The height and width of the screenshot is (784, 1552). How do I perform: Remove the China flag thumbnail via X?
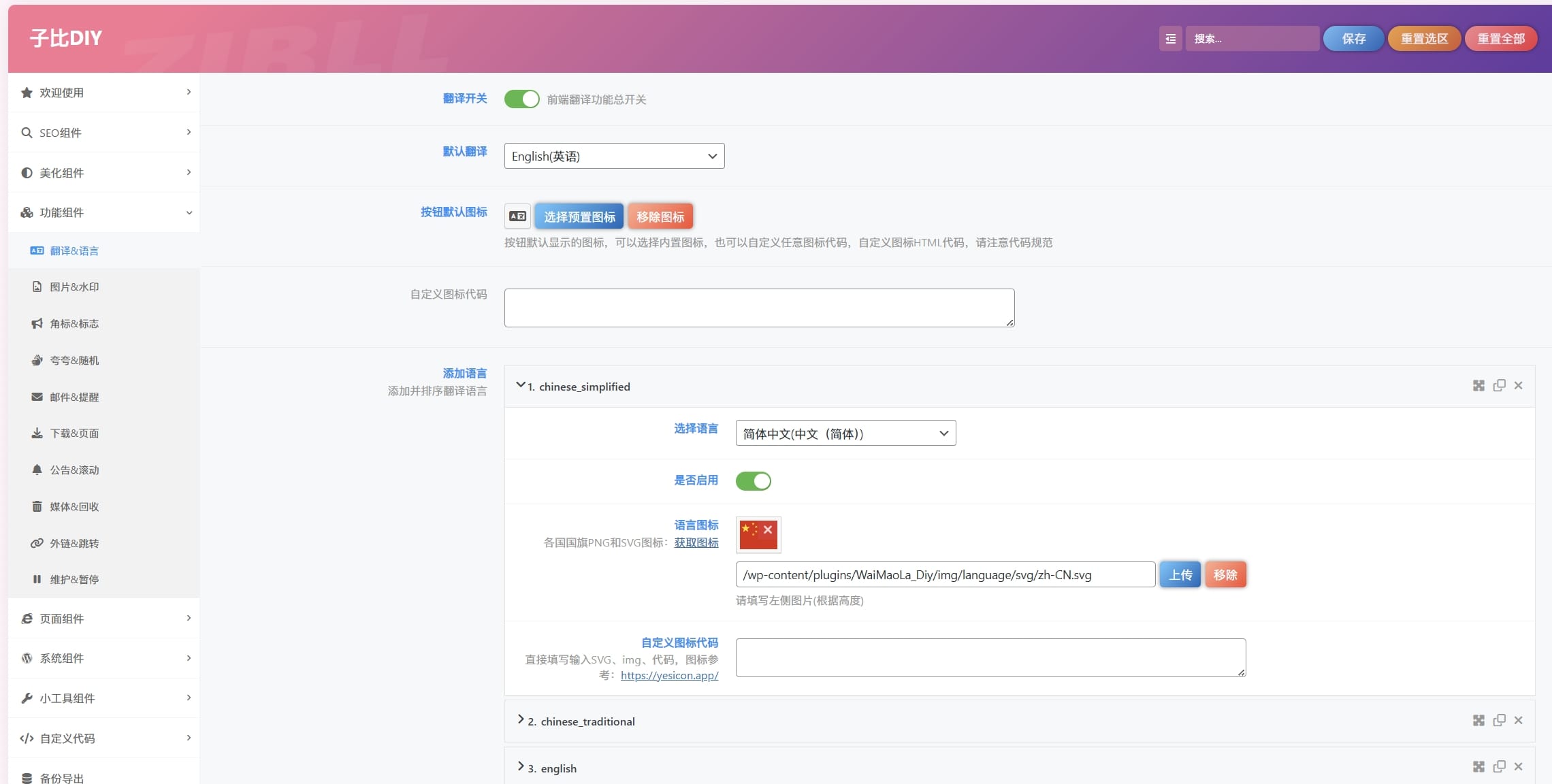coord(768,529)
